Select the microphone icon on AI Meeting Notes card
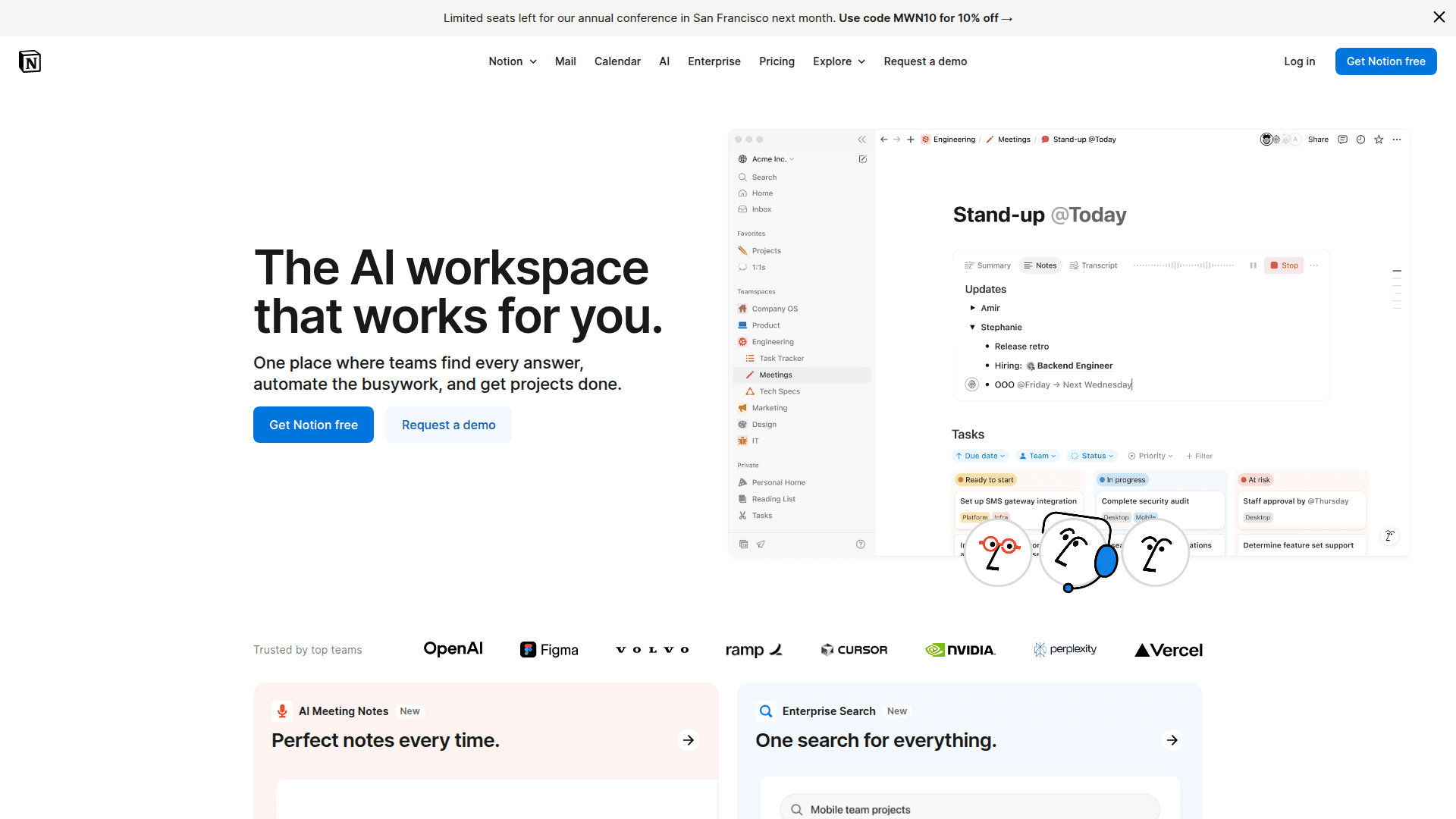This screenshot has width=1456, height=819. (281, 711)
